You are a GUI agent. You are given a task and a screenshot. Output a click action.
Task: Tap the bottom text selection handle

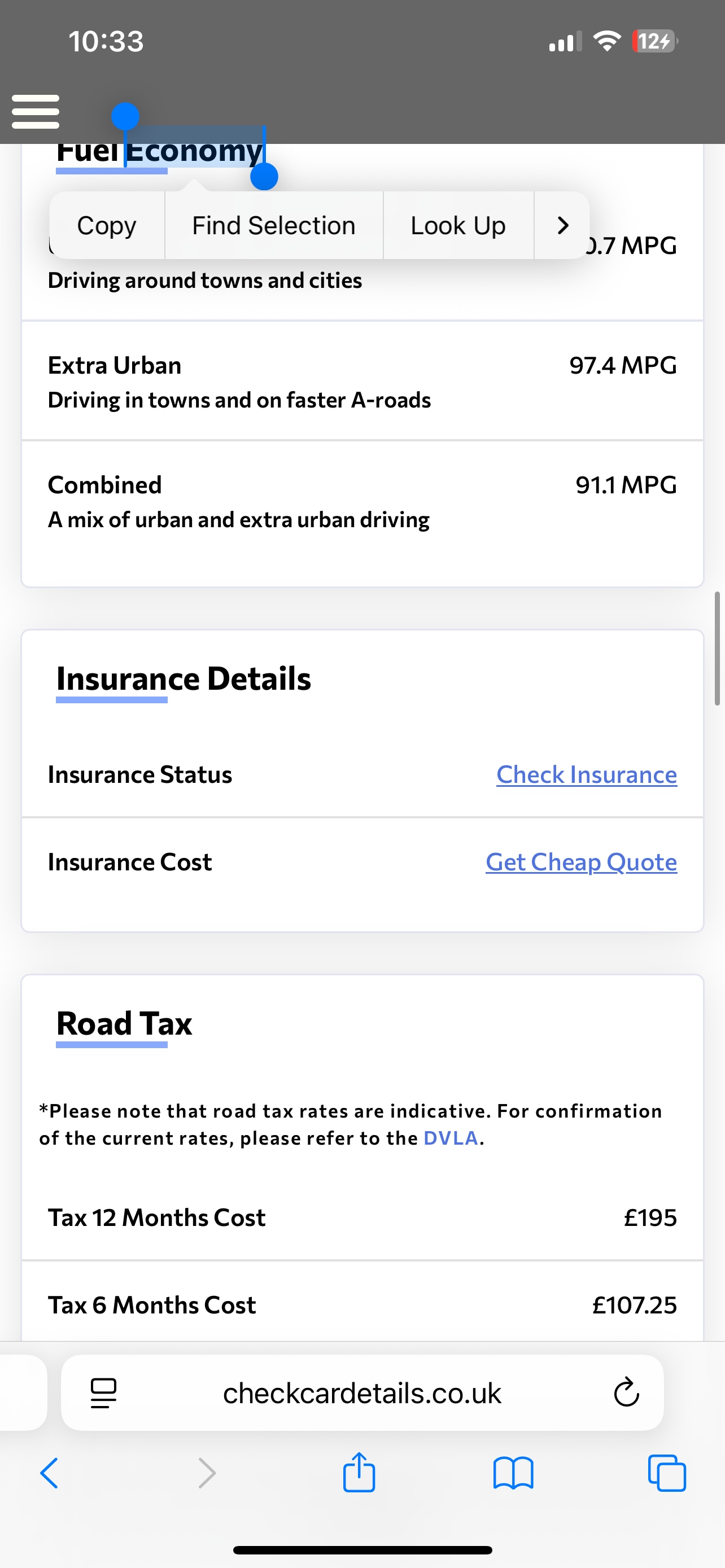pyautogui.click(x=264, y=177)
